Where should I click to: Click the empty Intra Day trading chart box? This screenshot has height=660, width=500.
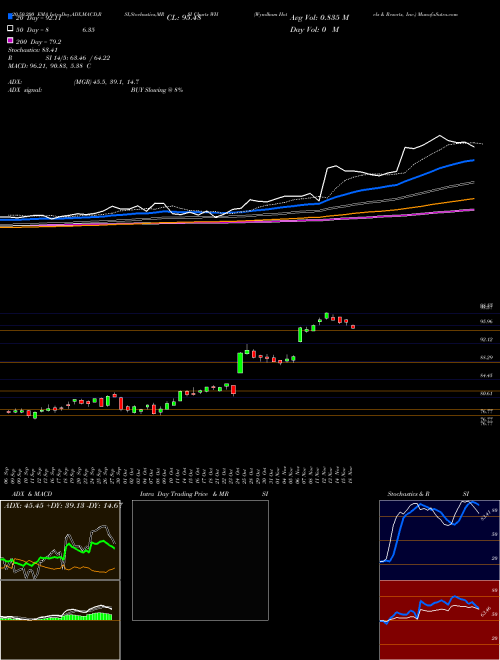(x=200, y=560)
